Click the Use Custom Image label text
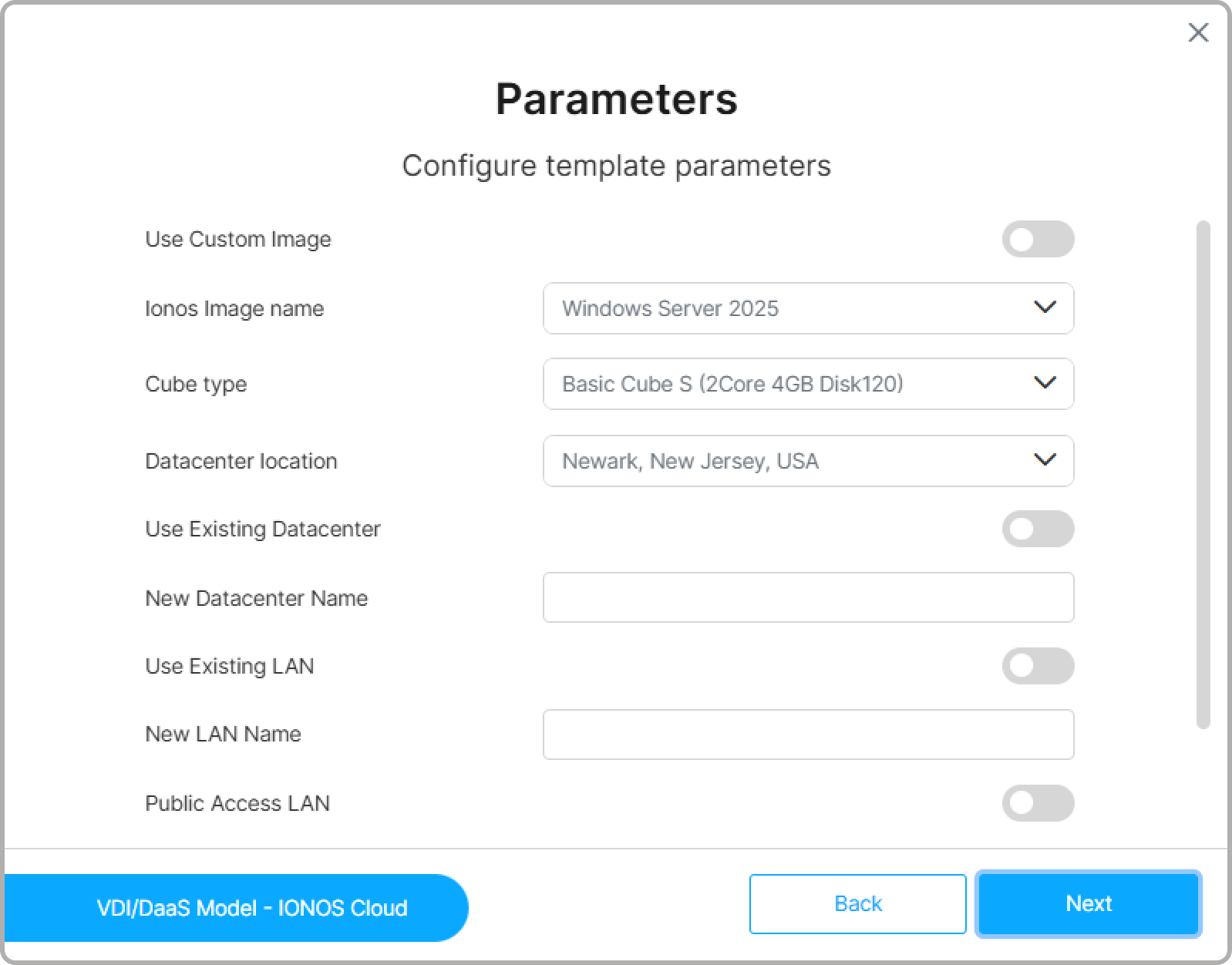1232x965 pixels. [x=237, y=239]
